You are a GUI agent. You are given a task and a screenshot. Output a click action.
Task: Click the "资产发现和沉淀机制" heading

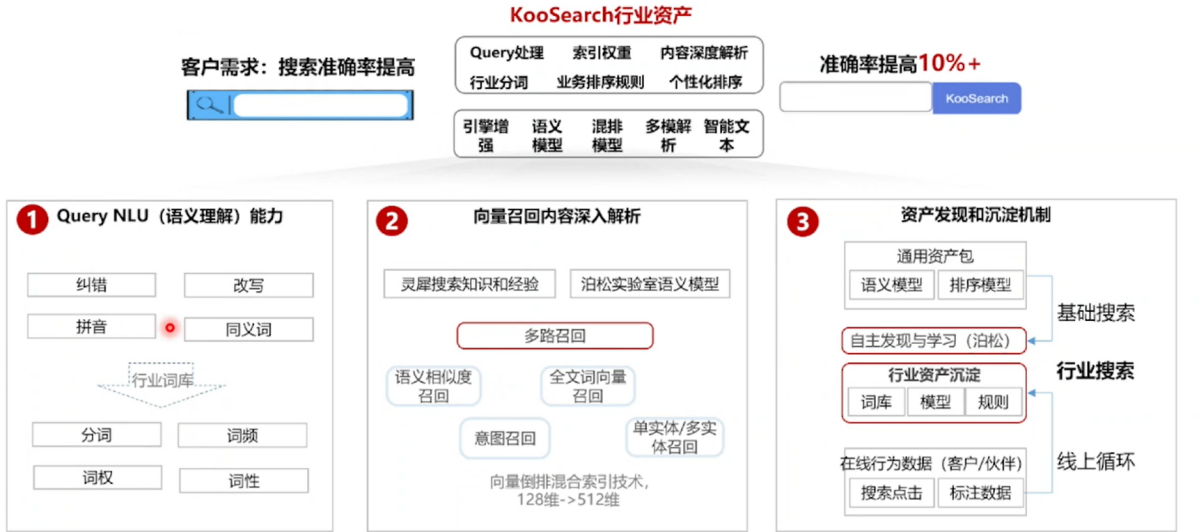point(976,216)
